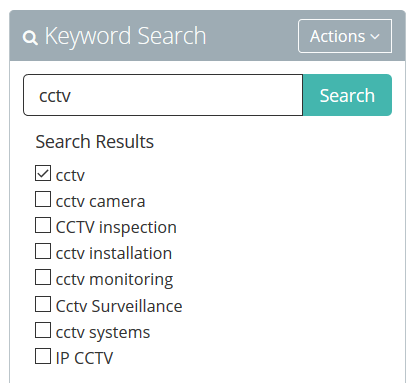The height and width of the screenshot is (383, 406).
Task: Enable the CCTV inspection checkbox
Action: tap(43, 225)
